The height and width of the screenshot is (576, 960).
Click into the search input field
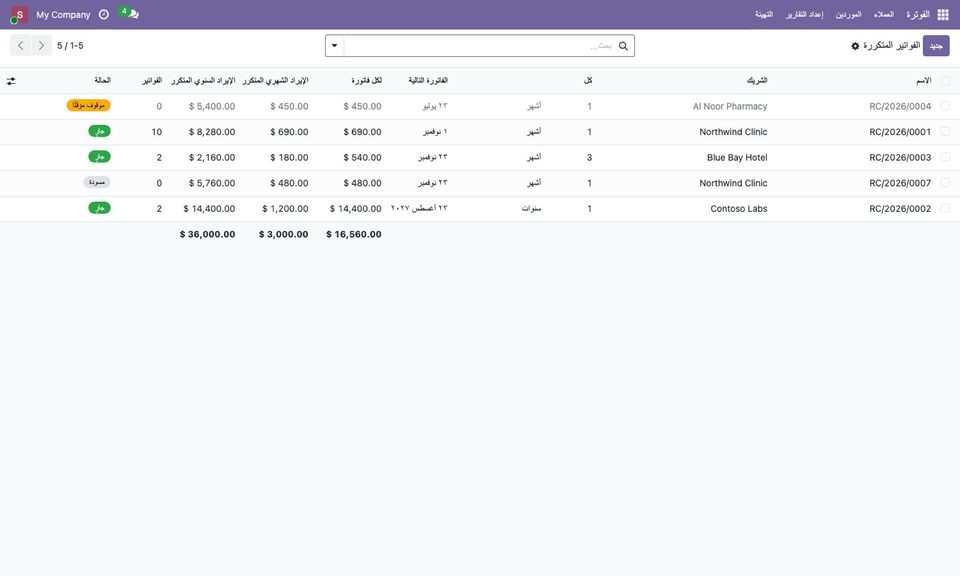click(x=481, y=46)
